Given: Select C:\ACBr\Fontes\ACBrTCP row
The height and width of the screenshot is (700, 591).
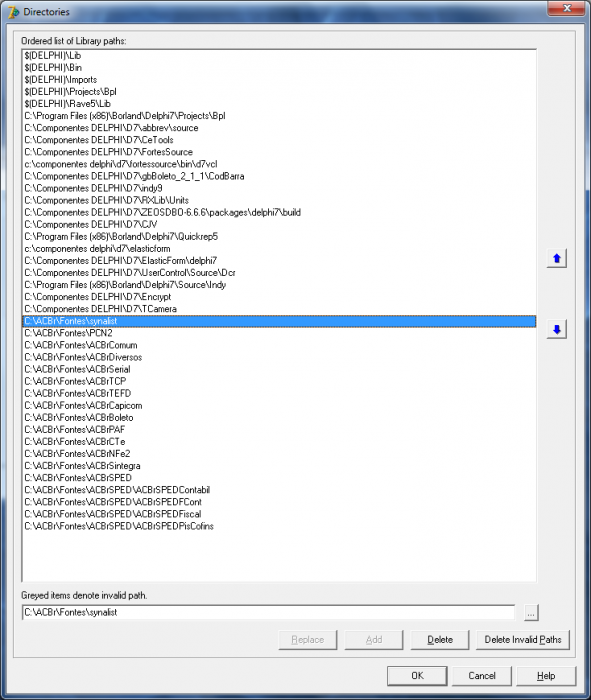Looking at the screenshot, I should pos(279,381).
